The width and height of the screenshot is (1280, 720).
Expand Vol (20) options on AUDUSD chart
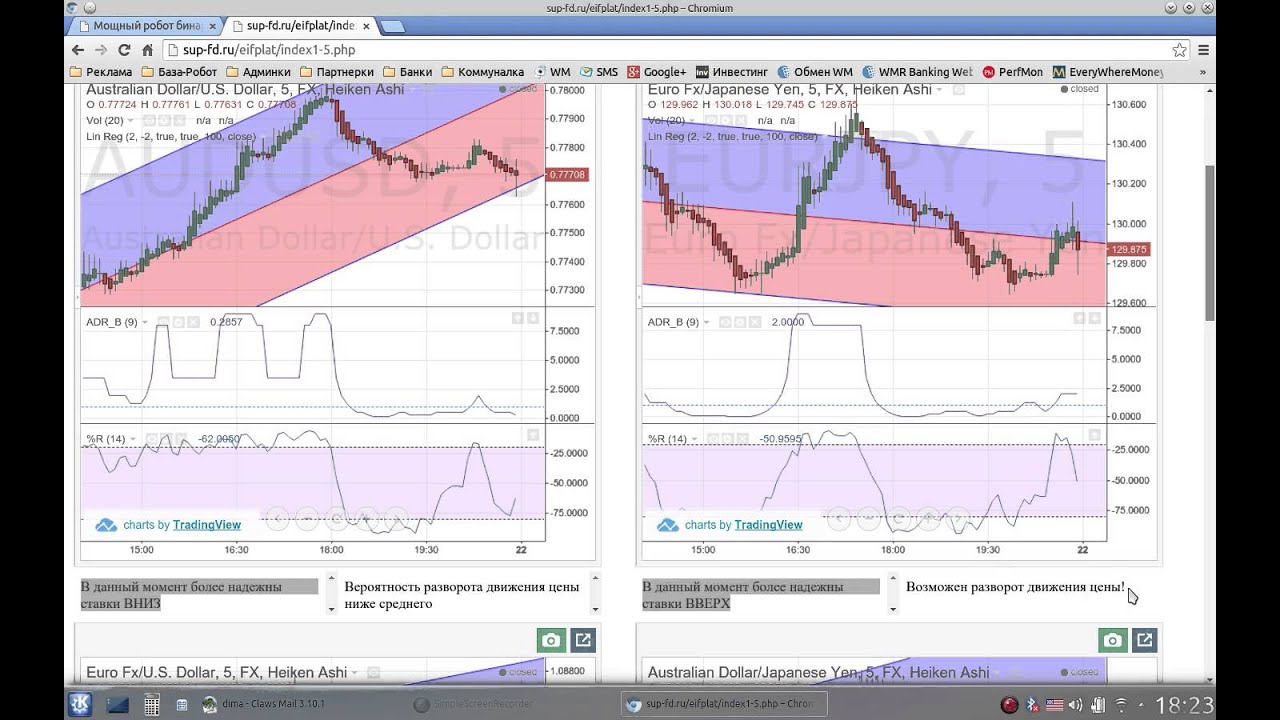pos(131,120)
